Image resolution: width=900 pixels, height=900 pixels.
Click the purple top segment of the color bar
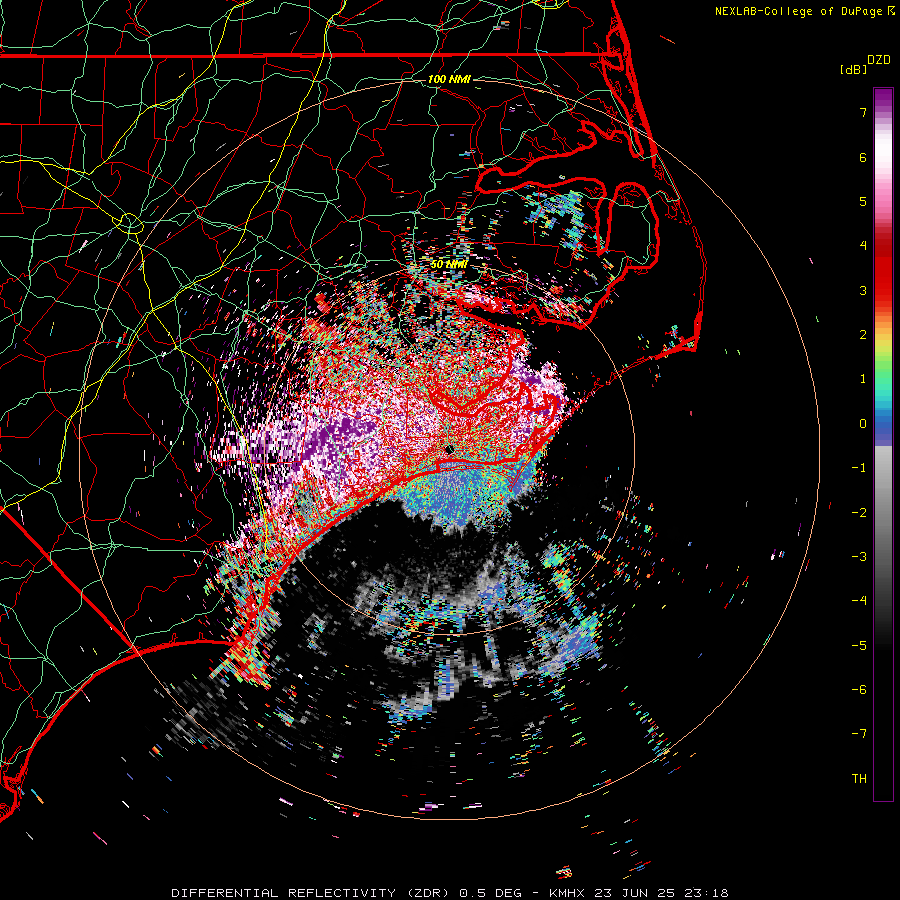(883, 99)
